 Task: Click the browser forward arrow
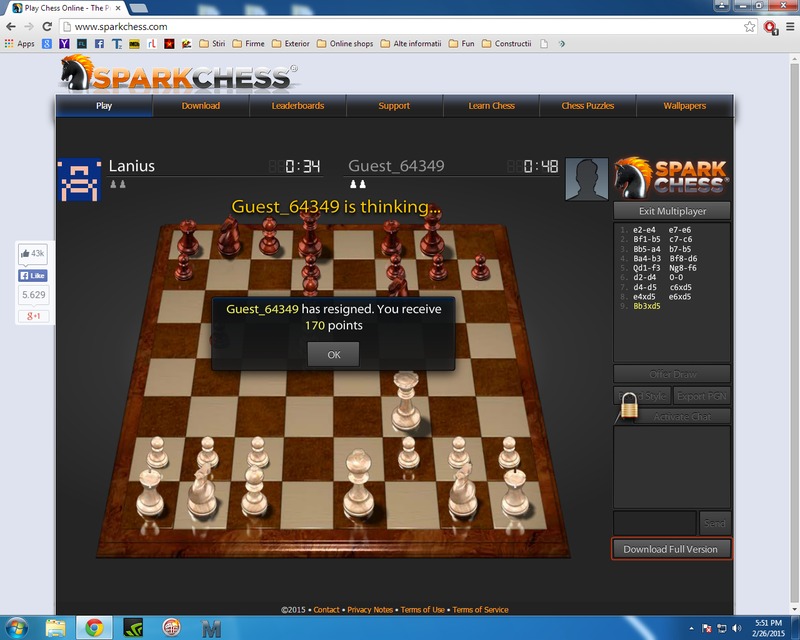[29, 27]
